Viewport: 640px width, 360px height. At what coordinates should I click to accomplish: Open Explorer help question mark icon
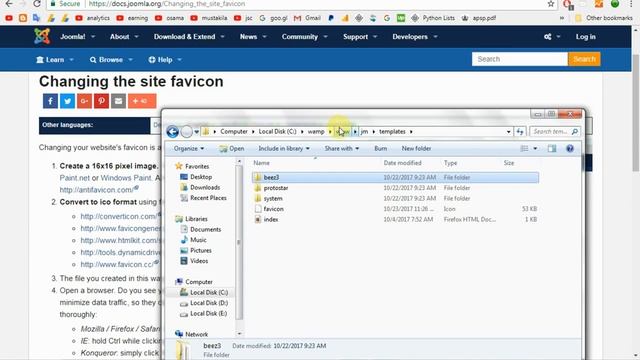pos(570,149)
